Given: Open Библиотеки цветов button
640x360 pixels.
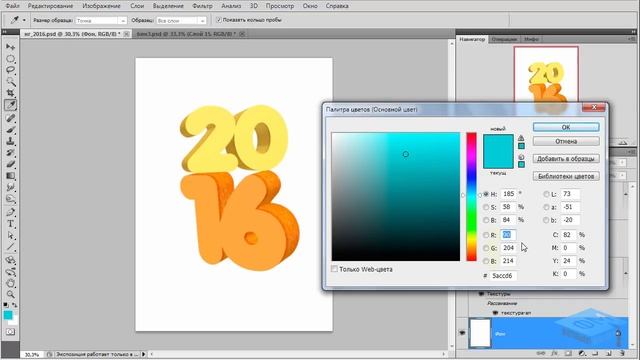Looking at the screenshot, I should [566, 176].
